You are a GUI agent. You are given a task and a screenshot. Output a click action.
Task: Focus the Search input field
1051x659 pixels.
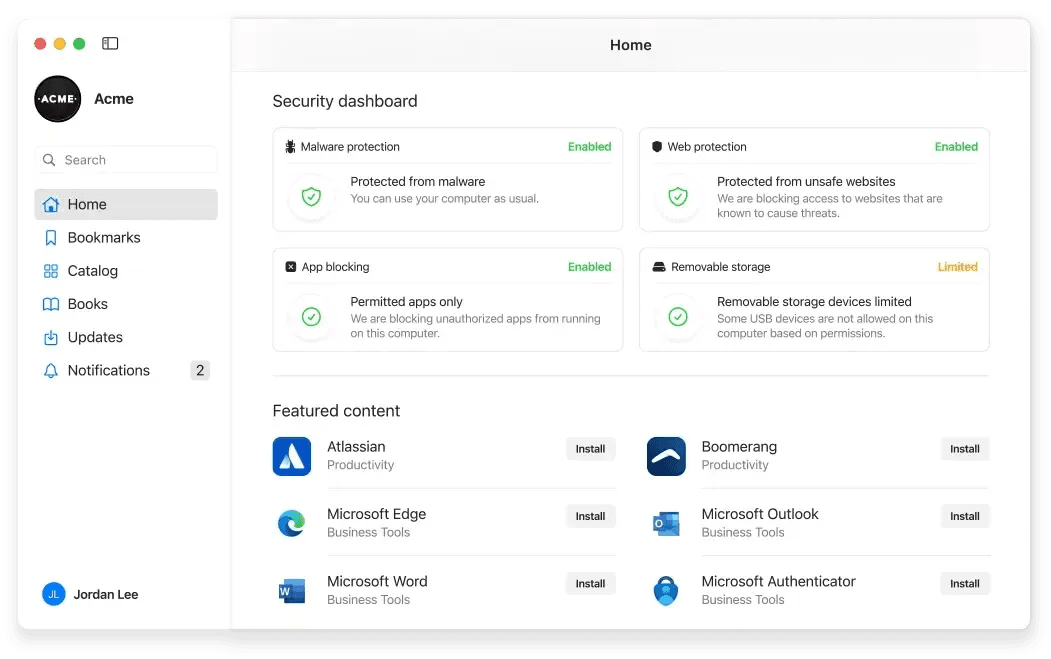coord(126,160)
